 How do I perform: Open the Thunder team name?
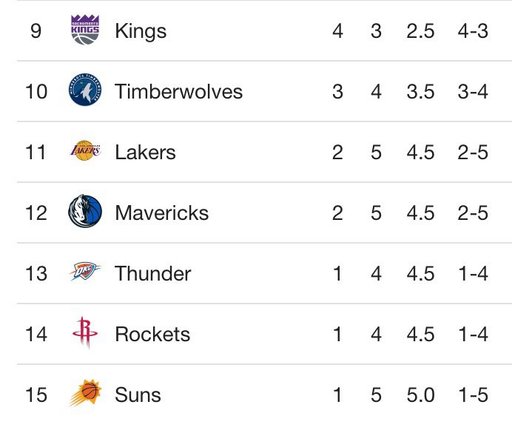153,273
